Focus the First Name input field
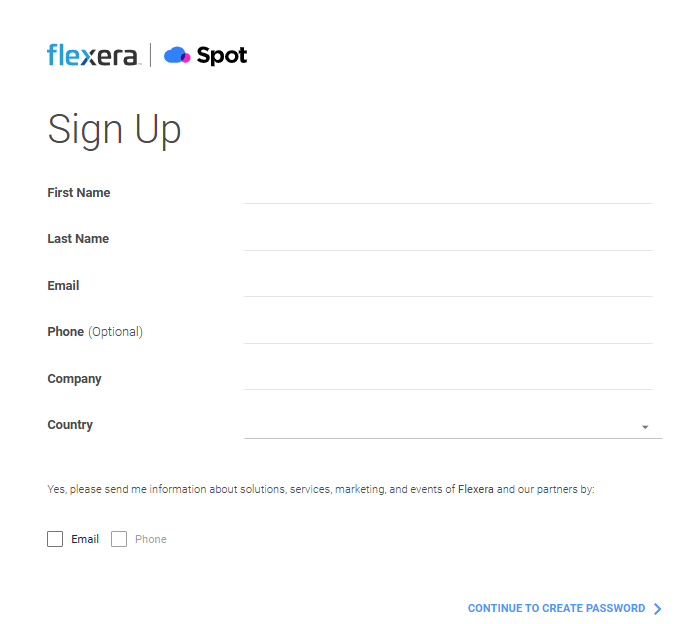 (448, 192)
